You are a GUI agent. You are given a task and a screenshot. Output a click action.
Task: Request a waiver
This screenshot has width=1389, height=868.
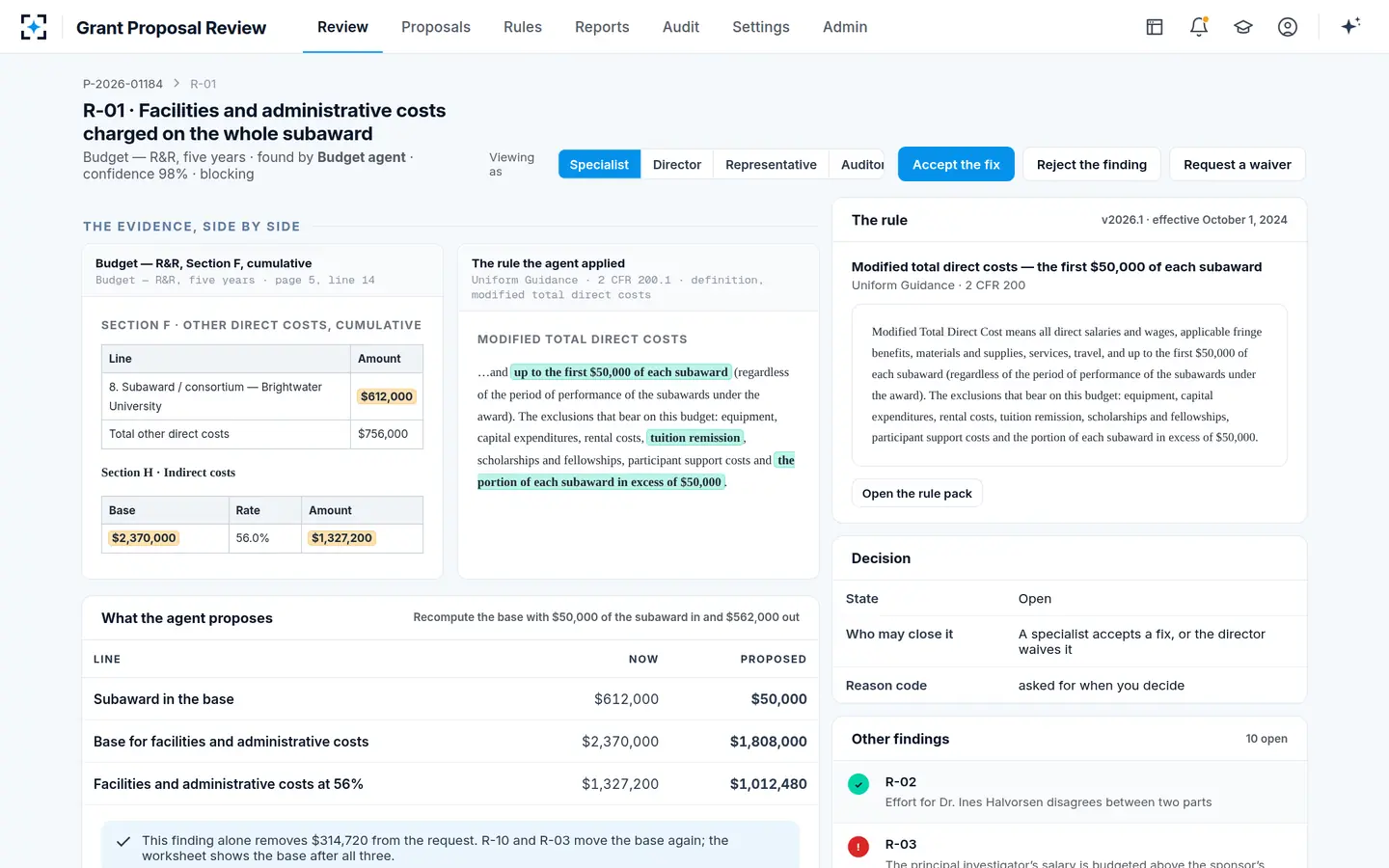click(x=1238, y=164)
